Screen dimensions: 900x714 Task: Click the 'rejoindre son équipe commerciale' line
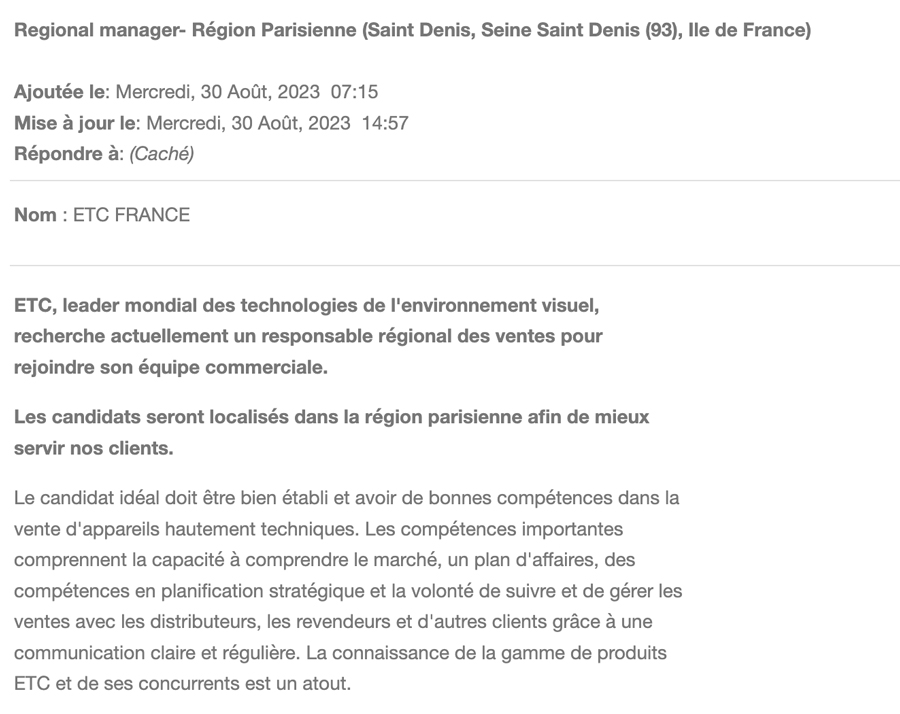click(170, 367)
